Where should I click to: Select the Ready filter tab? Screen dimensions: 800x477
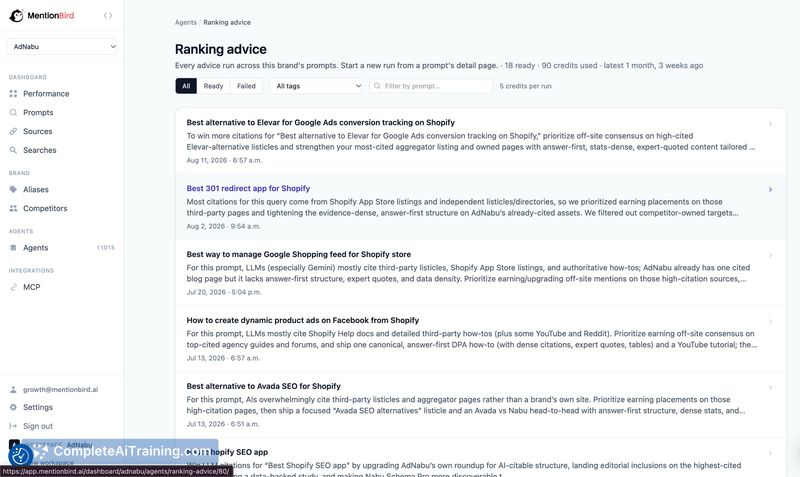click(x=213, y=86)
